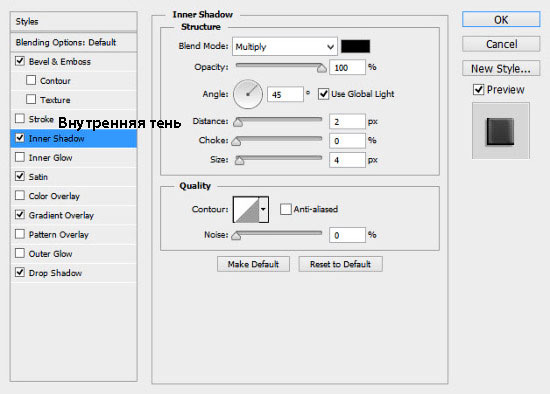Viewport: 550px width, 394px height.
Task: Click the Angle value field showing 45
Action: (285, 94)
